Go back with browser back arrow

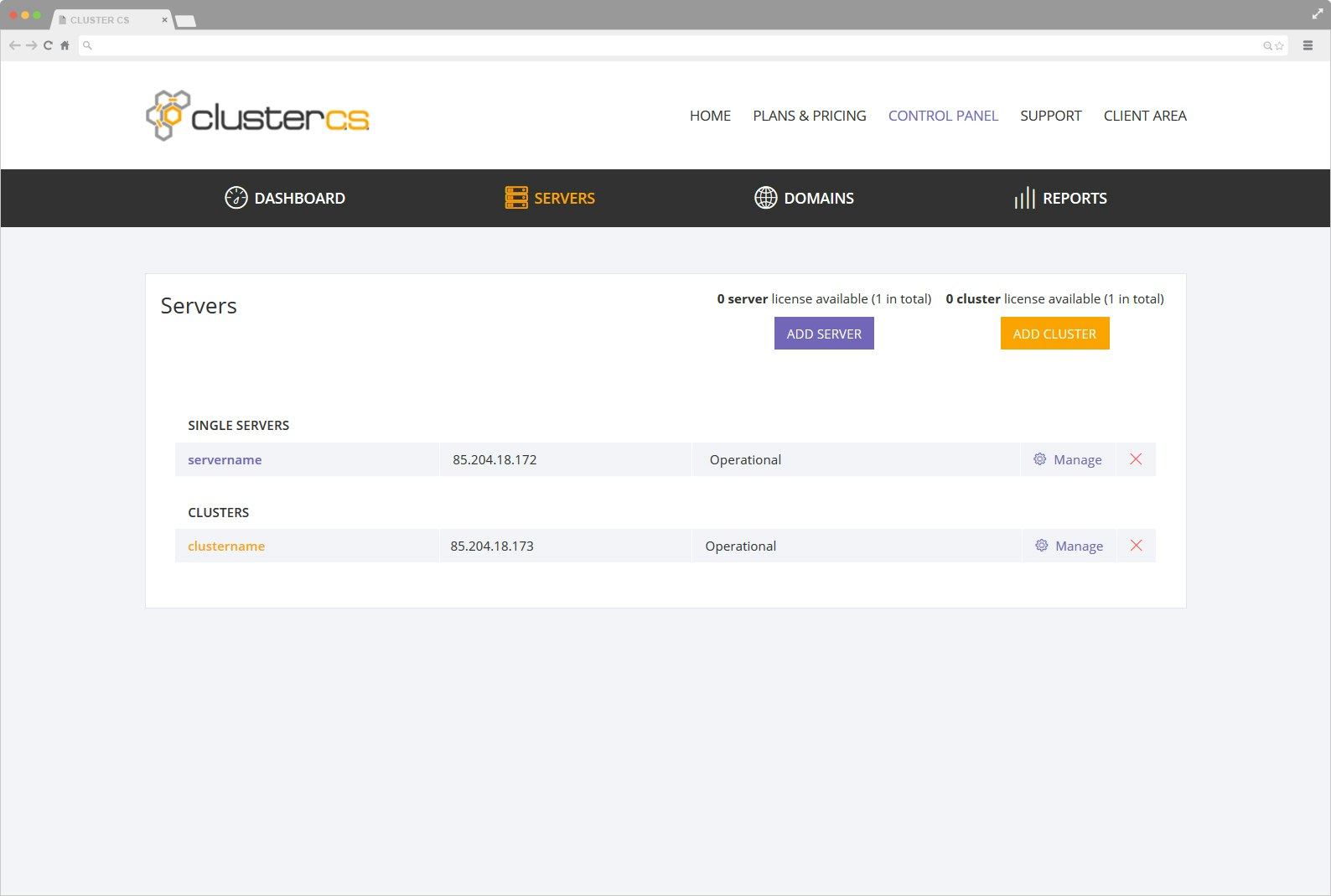(14, 45)
